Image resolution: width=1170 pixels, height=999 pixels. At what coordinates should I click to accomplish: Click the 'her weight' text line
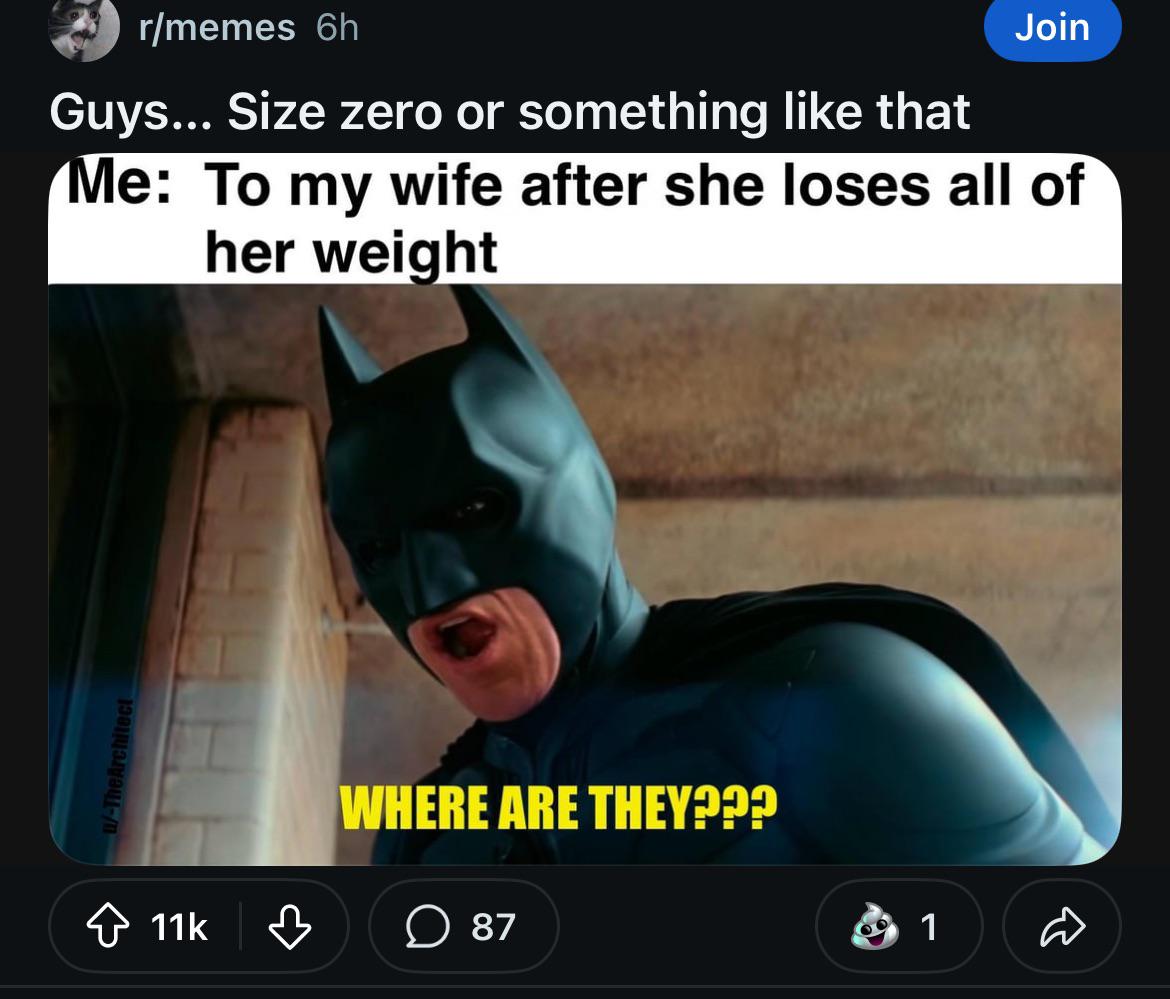click(x=351, y=254)
